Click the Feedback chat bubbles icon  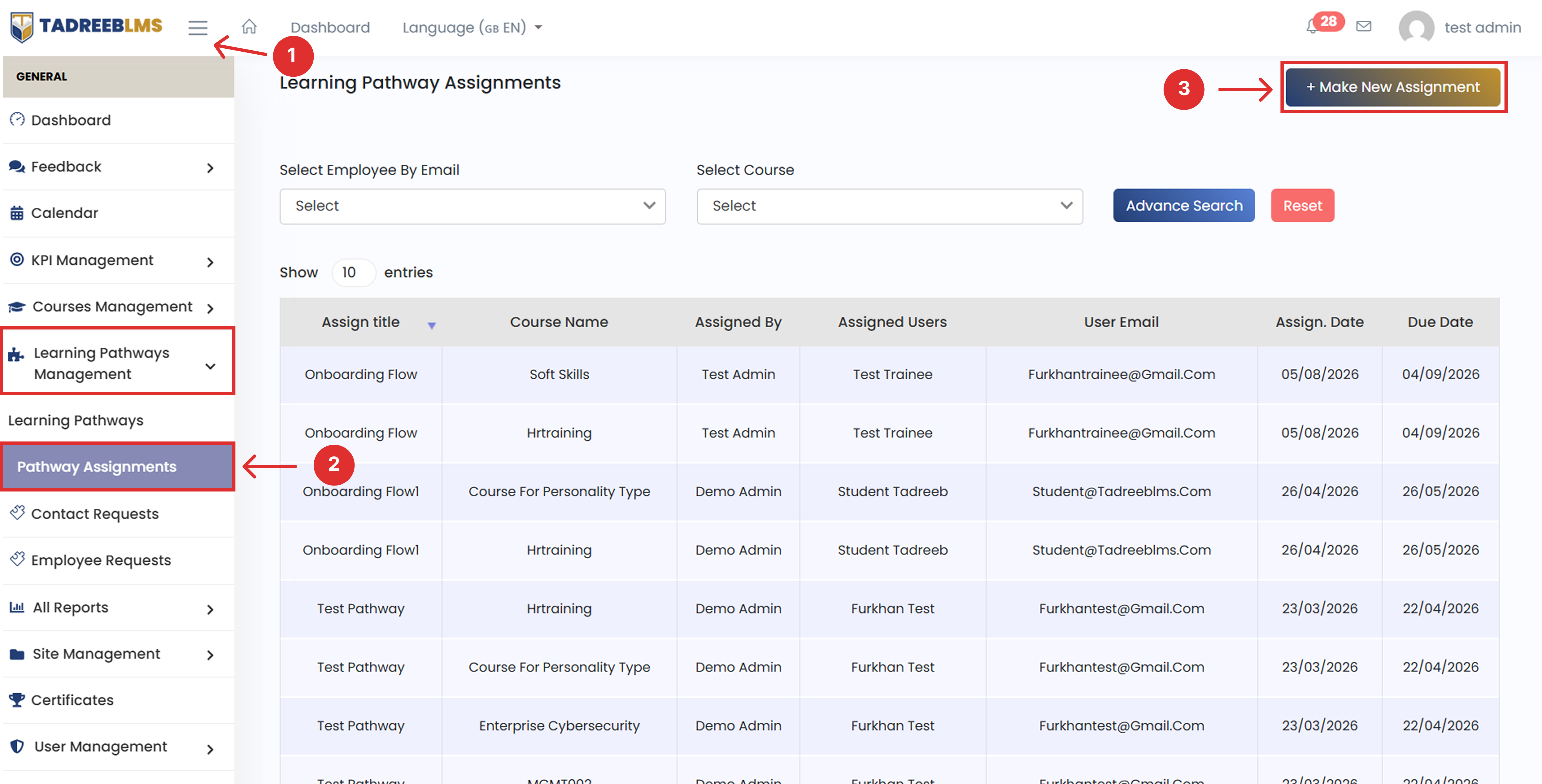point(17,166)
